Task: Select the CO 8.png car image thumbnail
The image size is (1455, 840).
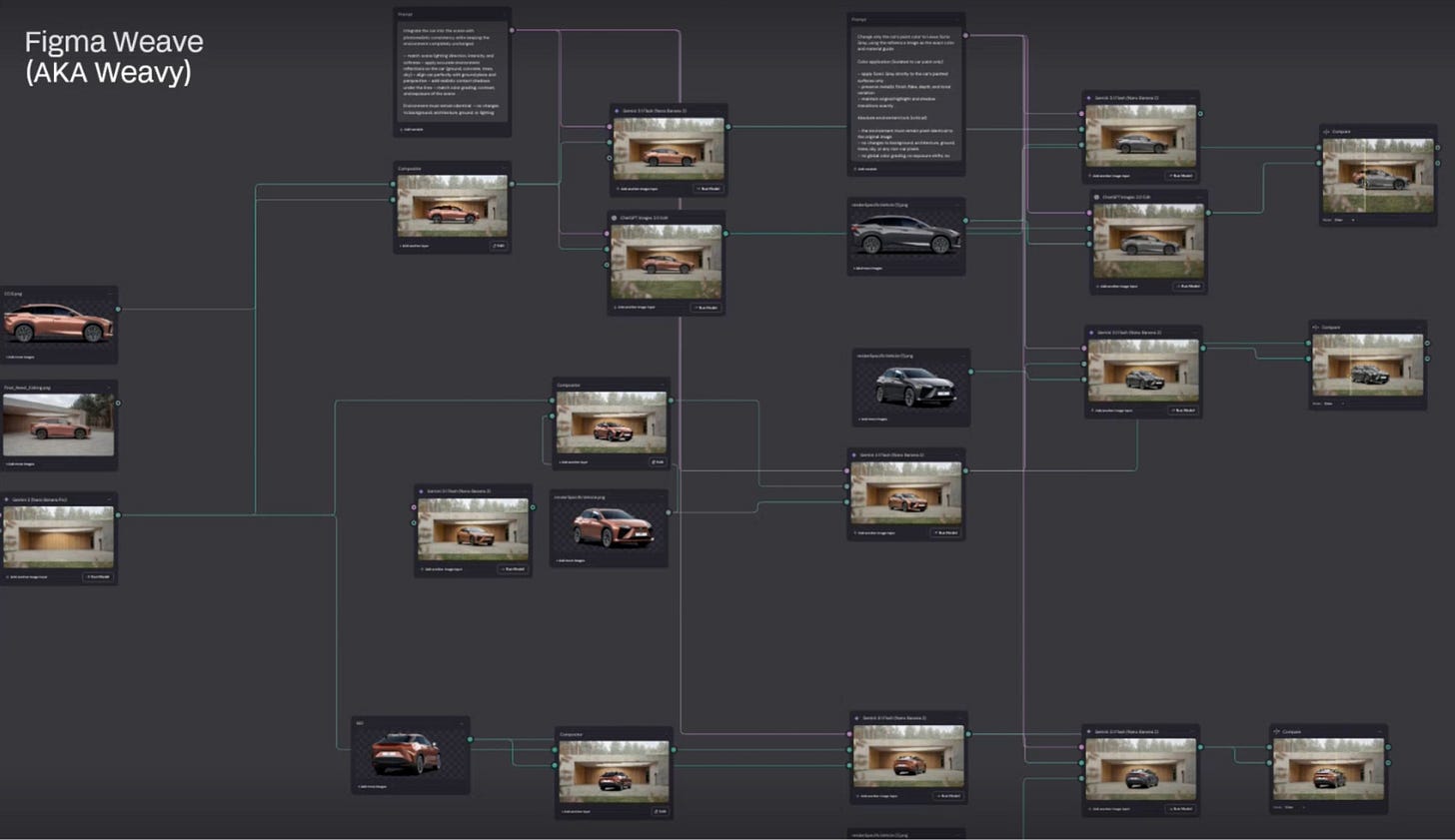Action: pyautogui.click(x=58, y=325)
